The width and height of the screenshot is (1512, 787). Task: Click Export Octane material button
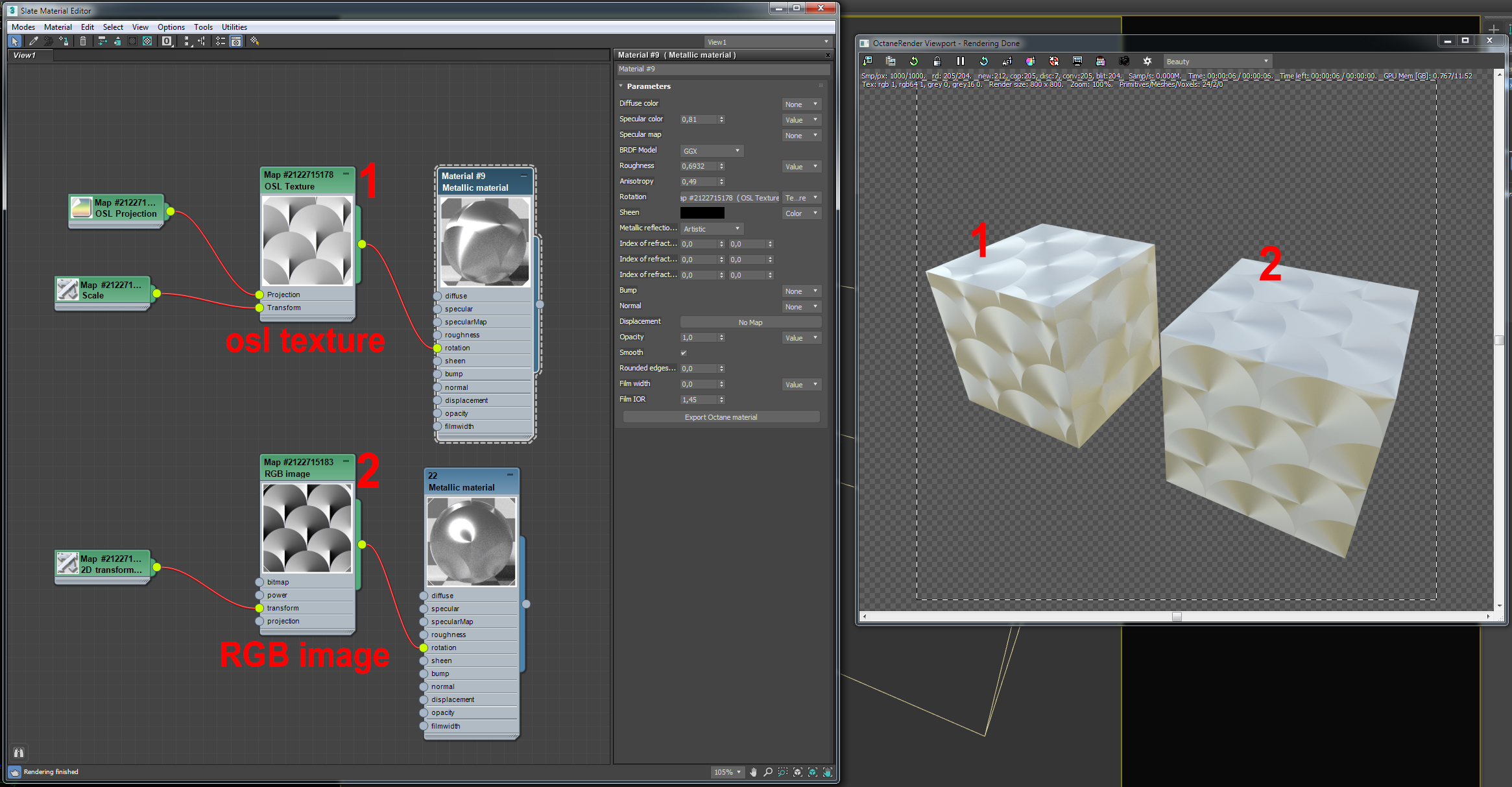coord(721,417)
